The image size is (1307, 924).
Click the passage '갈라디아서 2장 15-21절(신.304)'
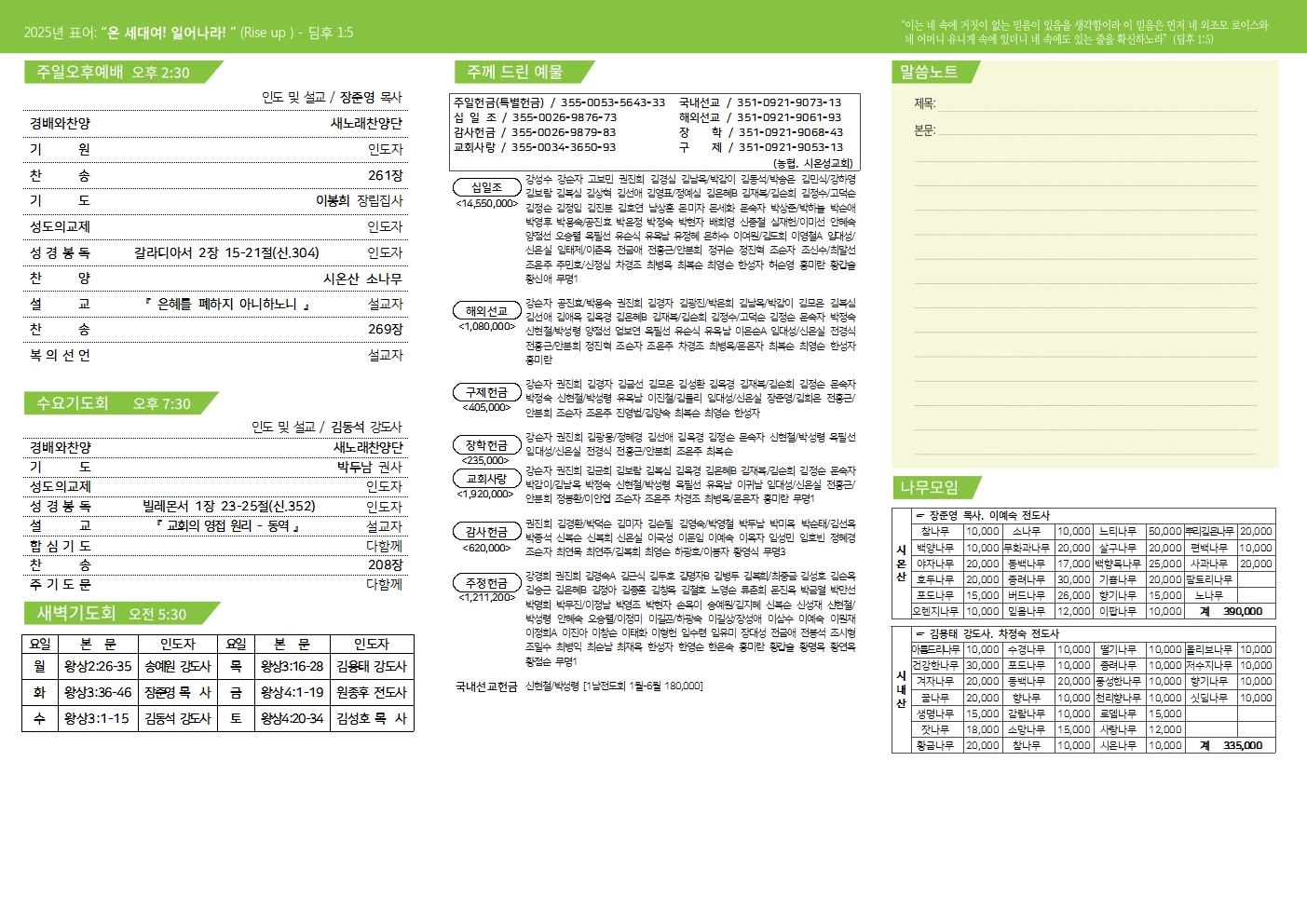click(226, 252)
